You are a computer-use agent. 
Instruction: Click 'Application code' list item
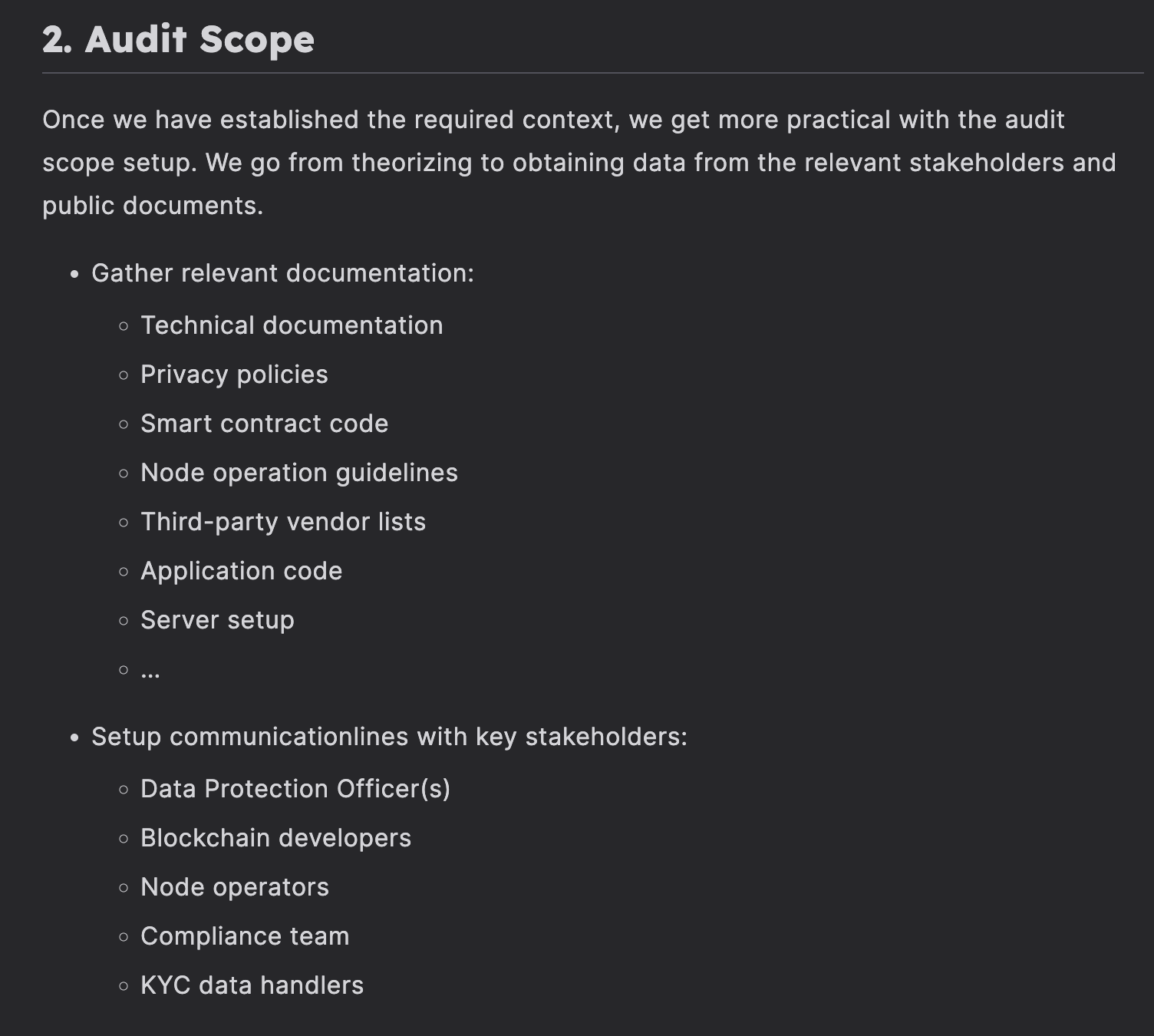pyautogui.click(x=241, y=571)
